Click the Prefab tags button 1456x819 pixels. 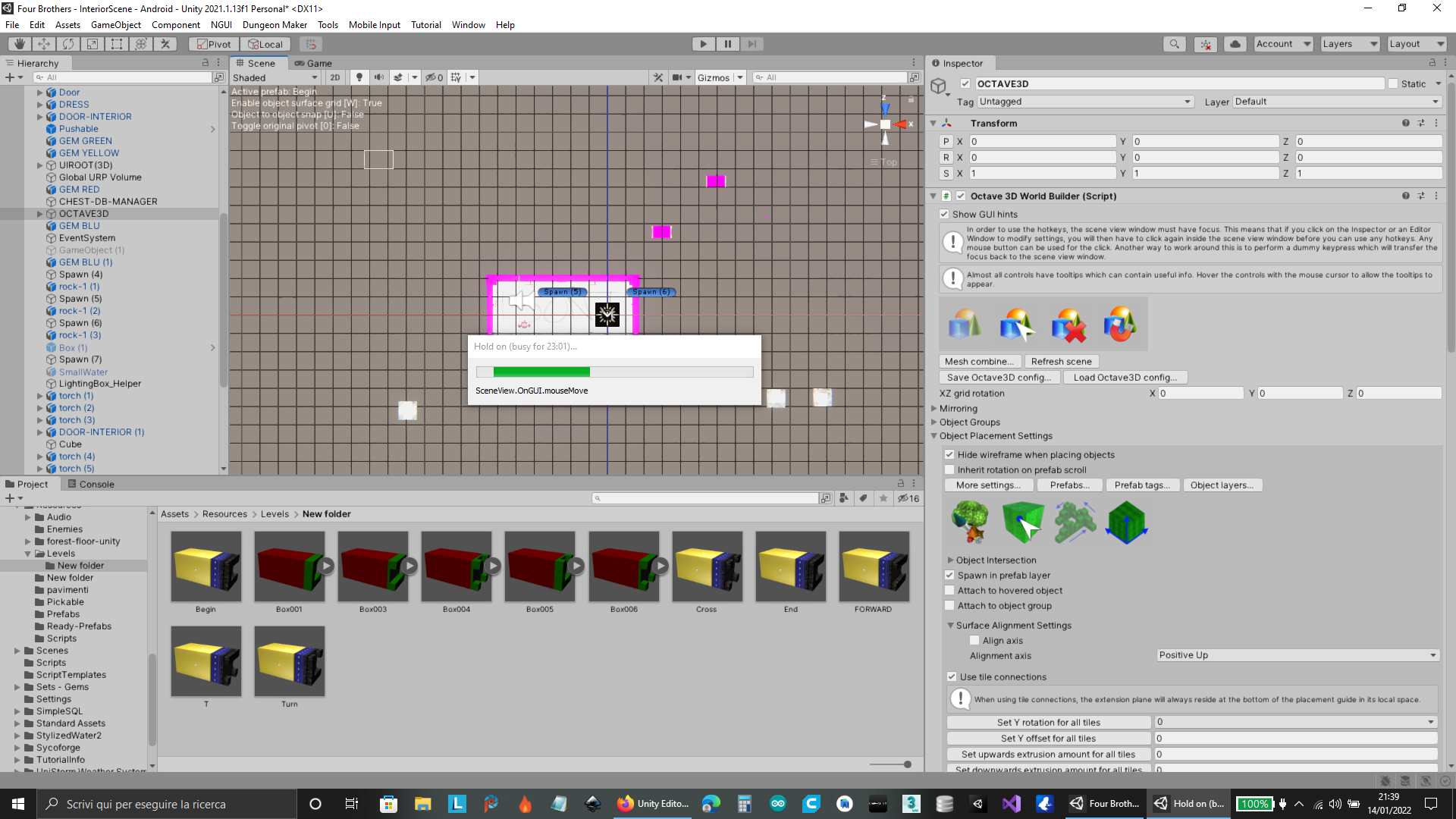[1142, 485]
